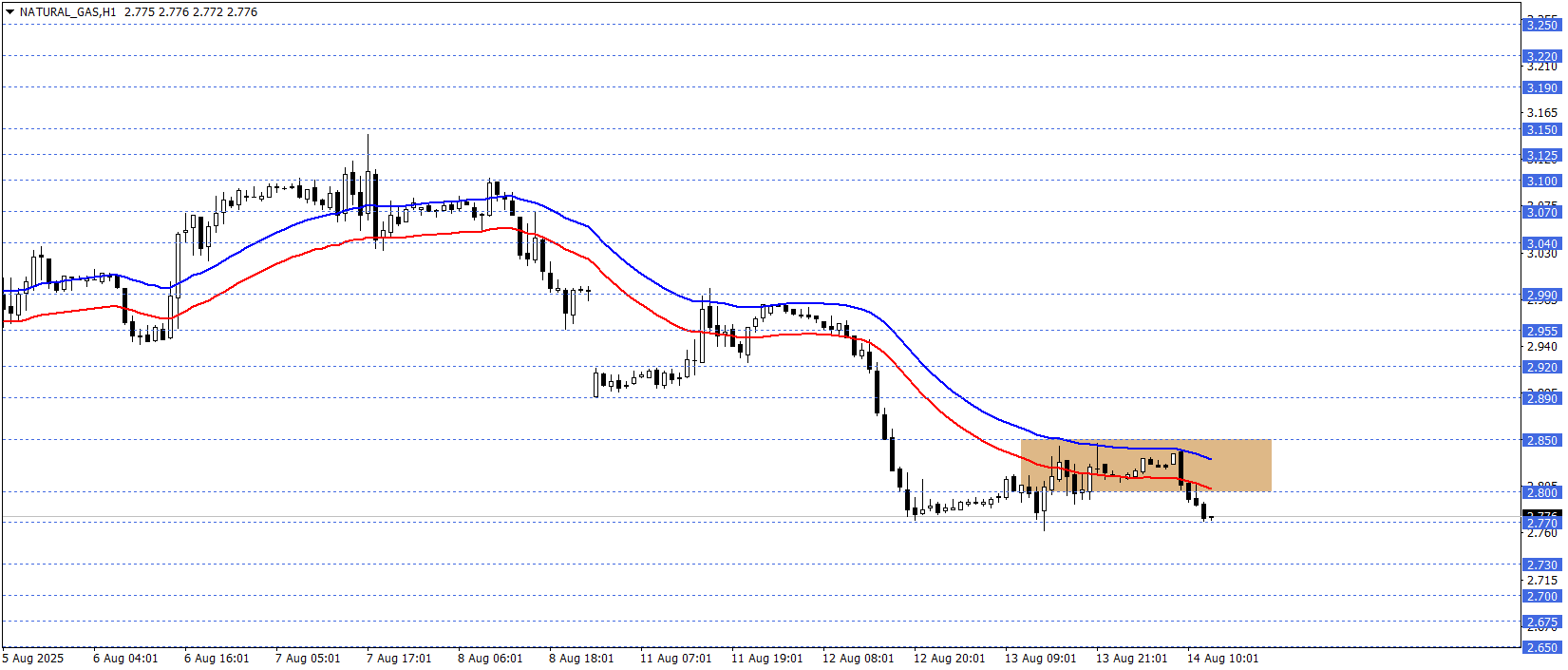
Task: Click the 2.990 price level label
Action: pos(1541,295)
